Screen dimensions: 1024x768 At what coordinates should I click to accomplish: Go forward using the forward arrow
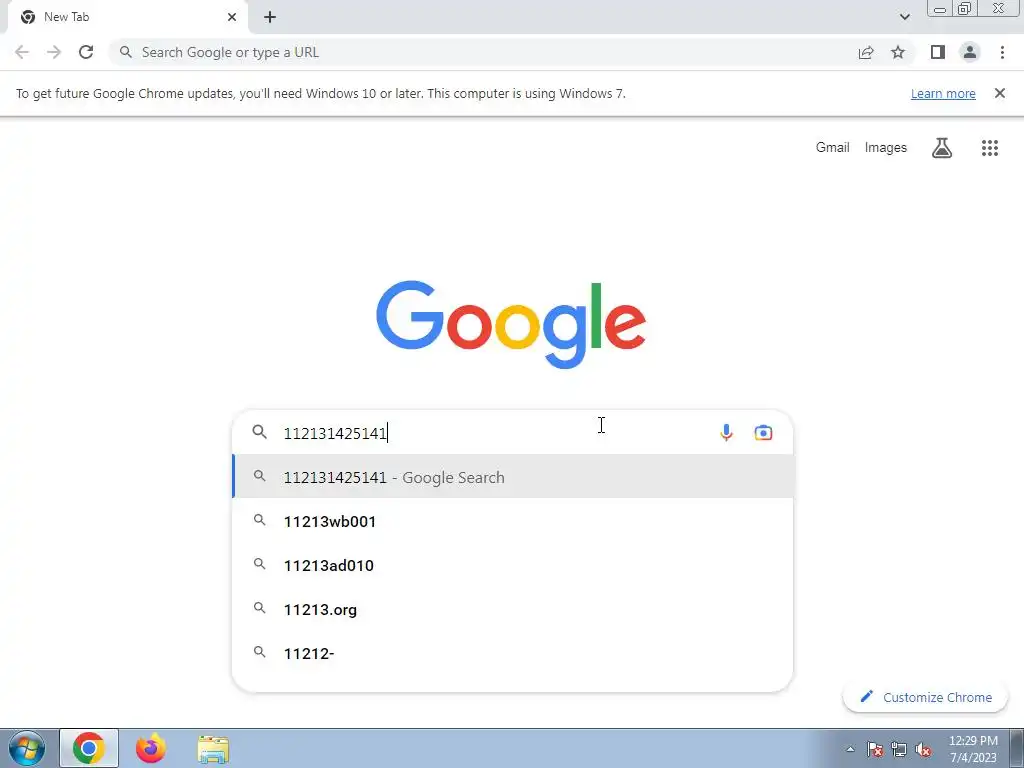(54, 52)
